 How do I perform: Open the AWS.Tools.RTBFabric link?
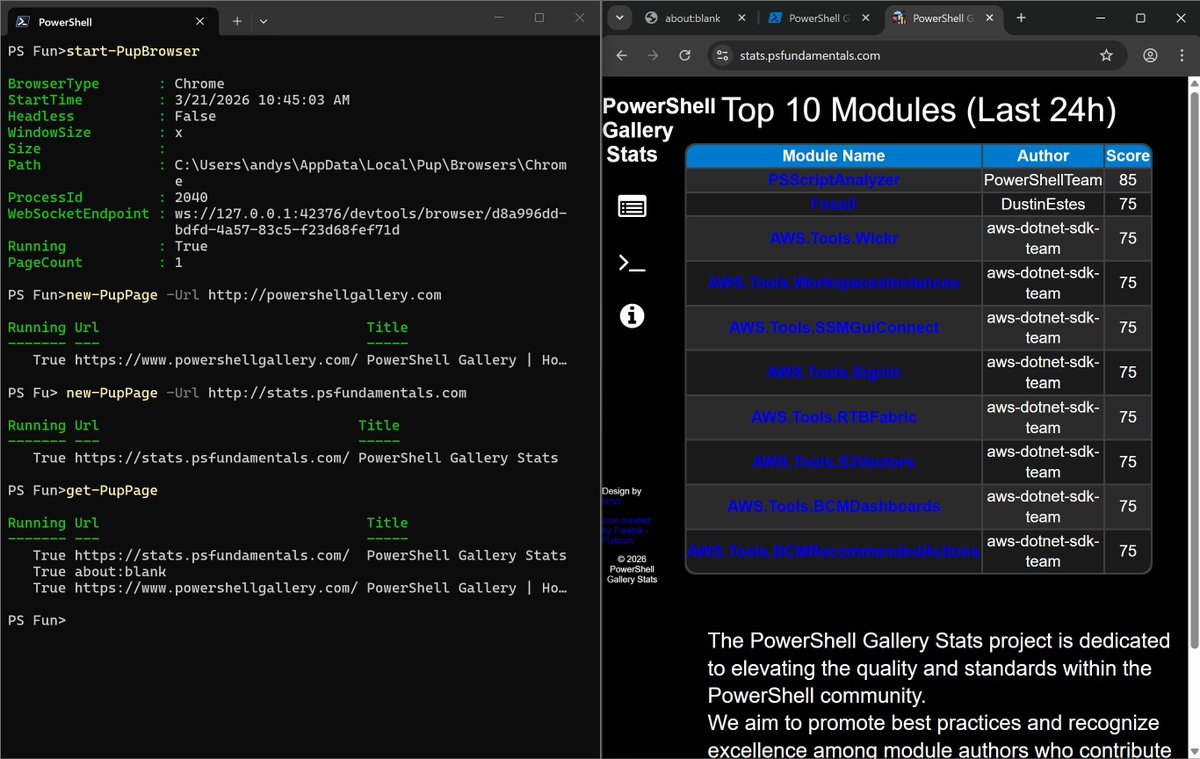pyautogui.click(x=833, y=417)
